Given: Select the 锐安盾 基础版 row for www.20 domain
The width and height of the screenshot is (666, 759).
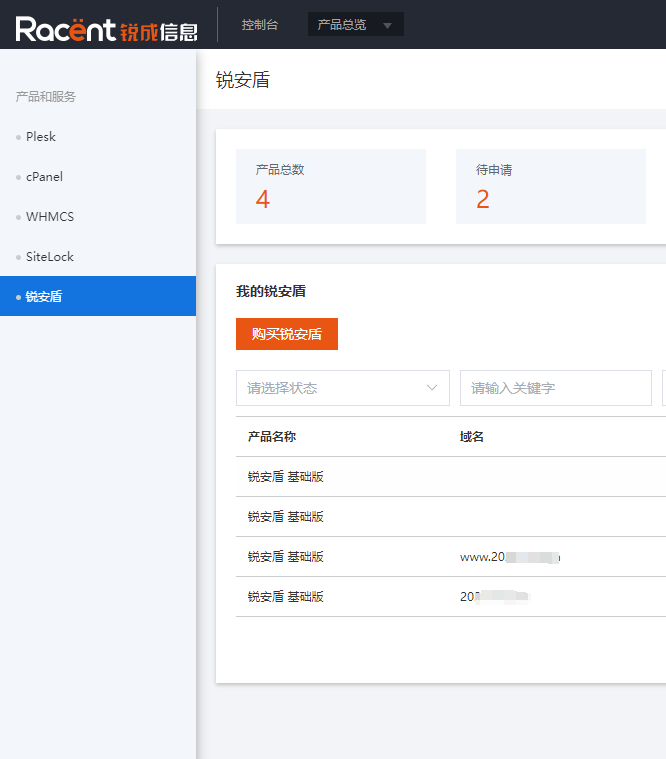Looking at the screenshot, I should tap(451, 557).
